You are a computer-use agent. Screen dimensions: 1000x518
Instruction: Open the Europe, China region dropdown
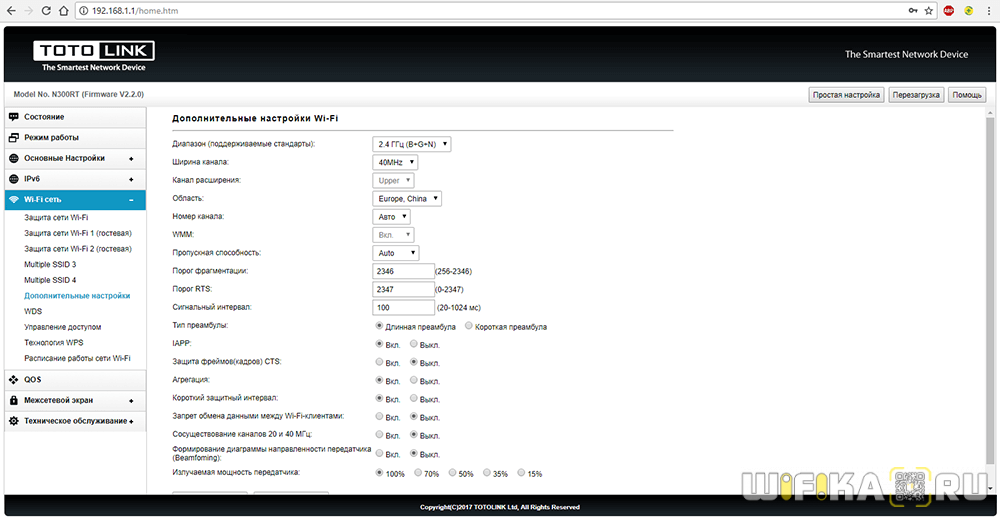(x=407, y=199)
